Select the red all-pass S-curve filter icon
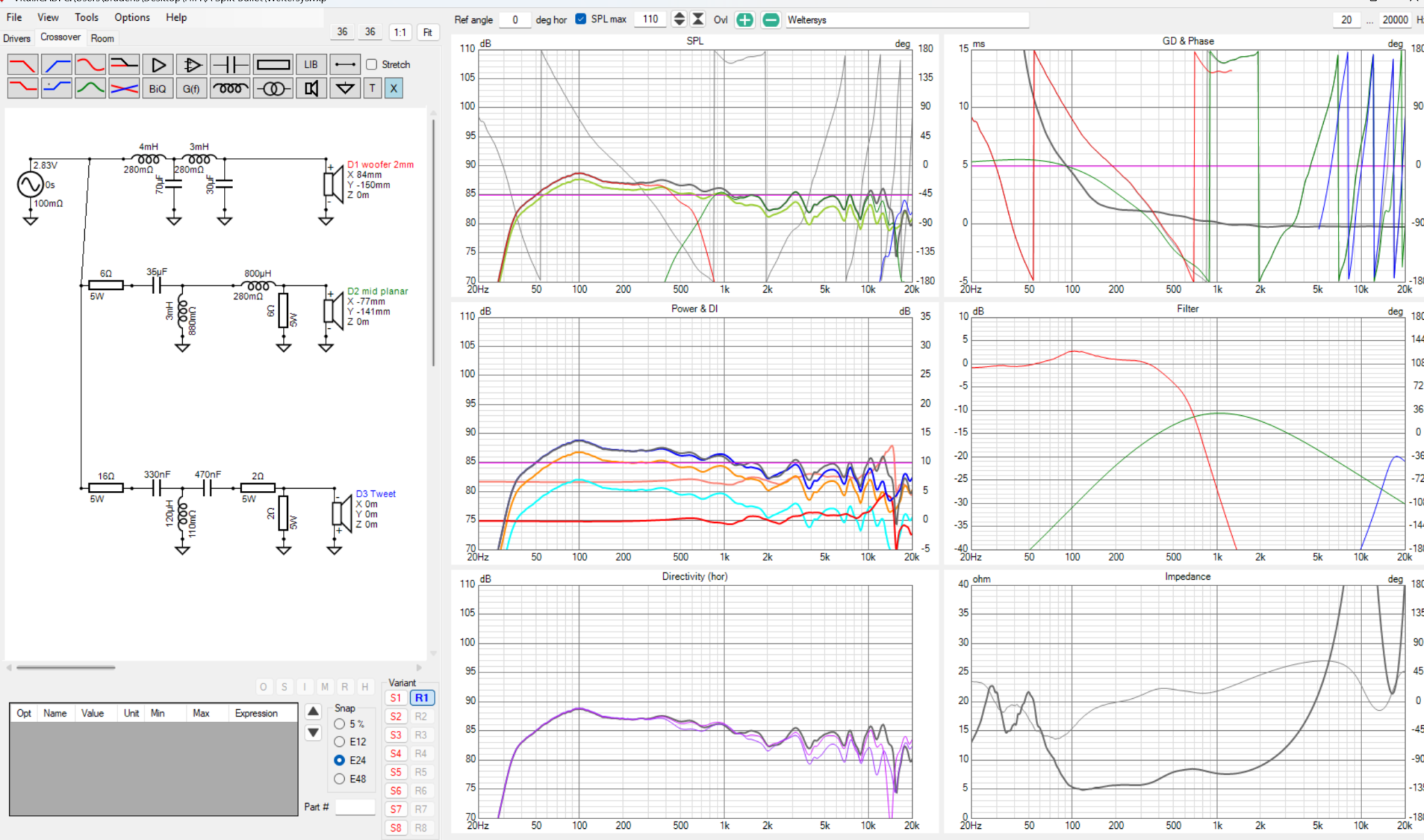This screenshot has width=1424, height=840. (x=90, y=65)
